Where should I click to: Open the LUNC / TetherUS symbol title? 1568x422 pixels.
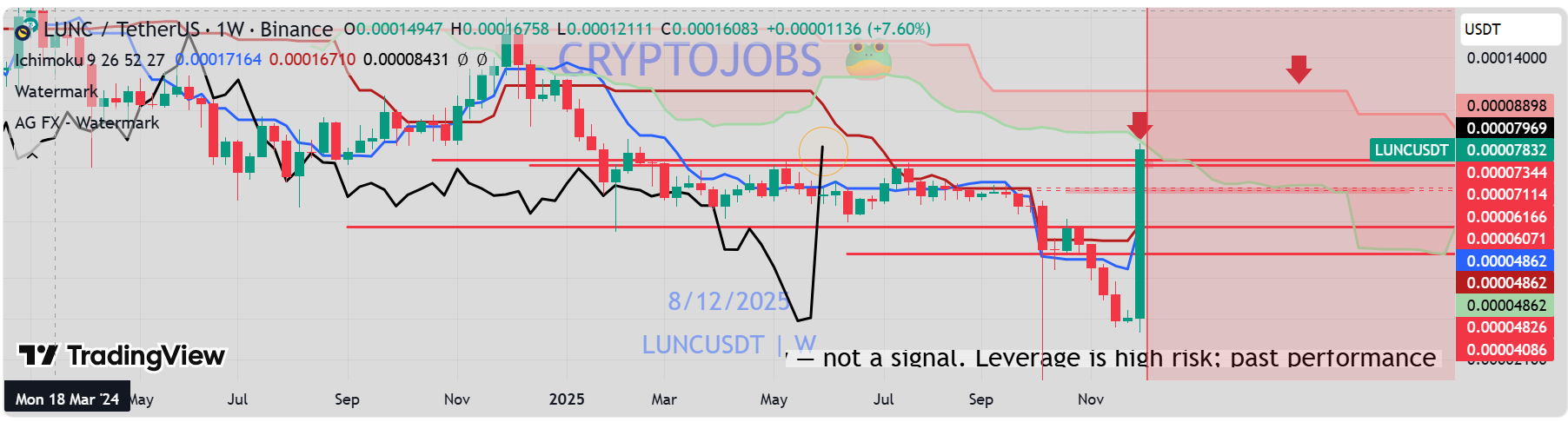(x=121, y=30)
